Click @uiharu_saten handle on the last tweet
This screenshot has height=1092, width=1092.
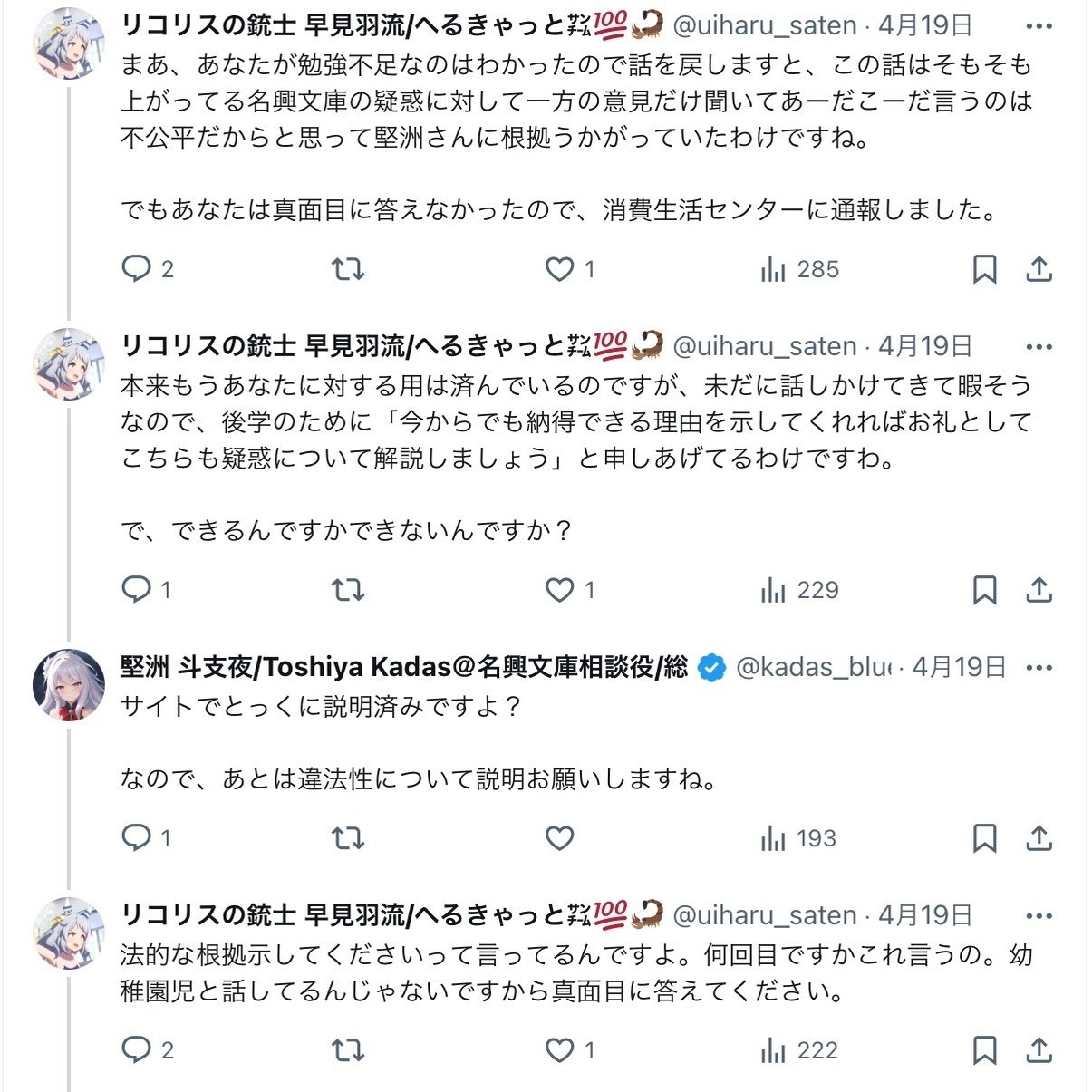click(x=765, y=915)
